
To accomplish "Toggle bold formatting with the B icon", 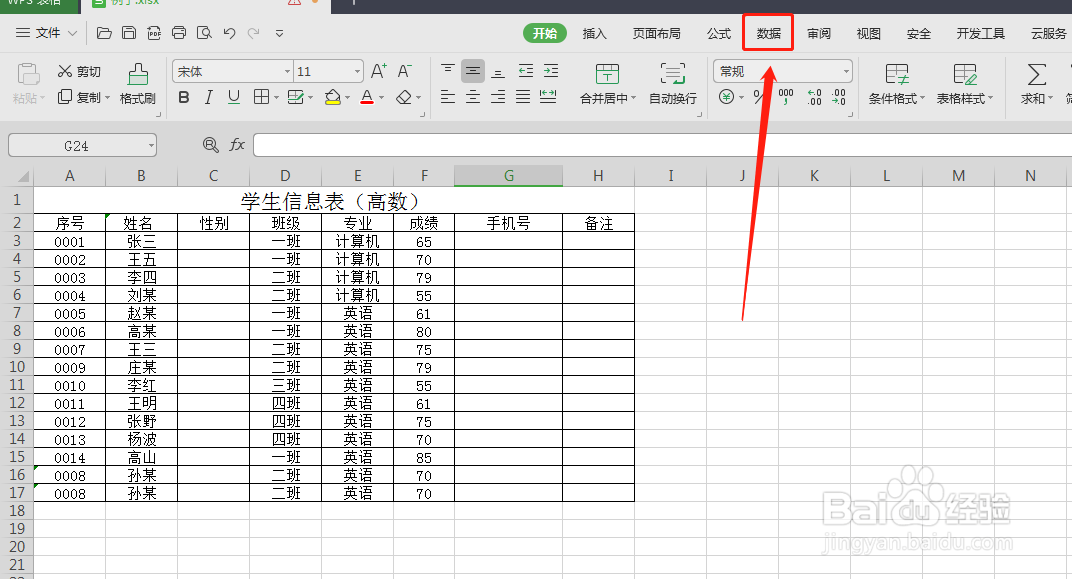I will click(184, 97).
